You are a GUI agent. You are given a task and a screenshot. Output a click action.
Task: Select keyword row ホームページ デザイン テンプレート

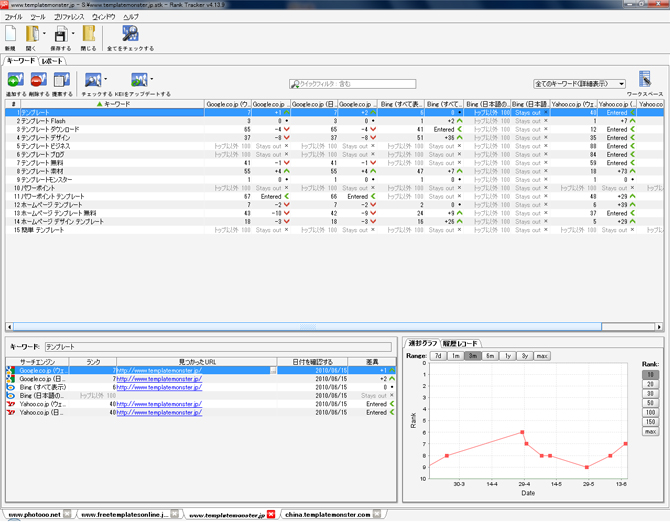coord(334,221)
